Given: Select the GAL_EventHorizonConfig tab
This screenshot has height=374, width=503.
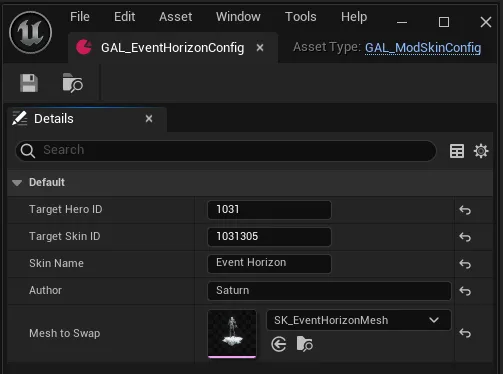Looking at the screenshot, I should tap(173, 48).
